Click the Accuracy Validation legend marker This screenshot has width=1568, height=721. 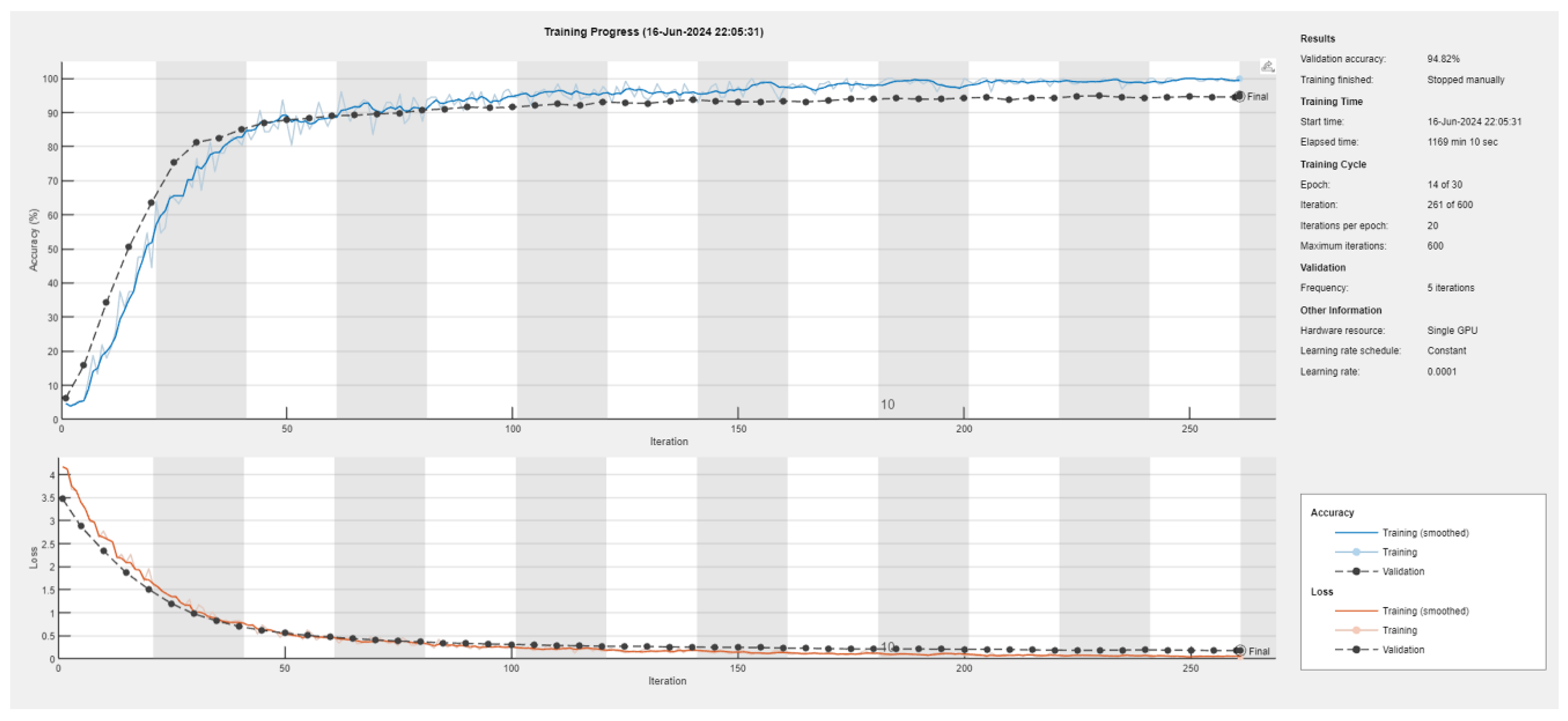tap(1356, 572)
